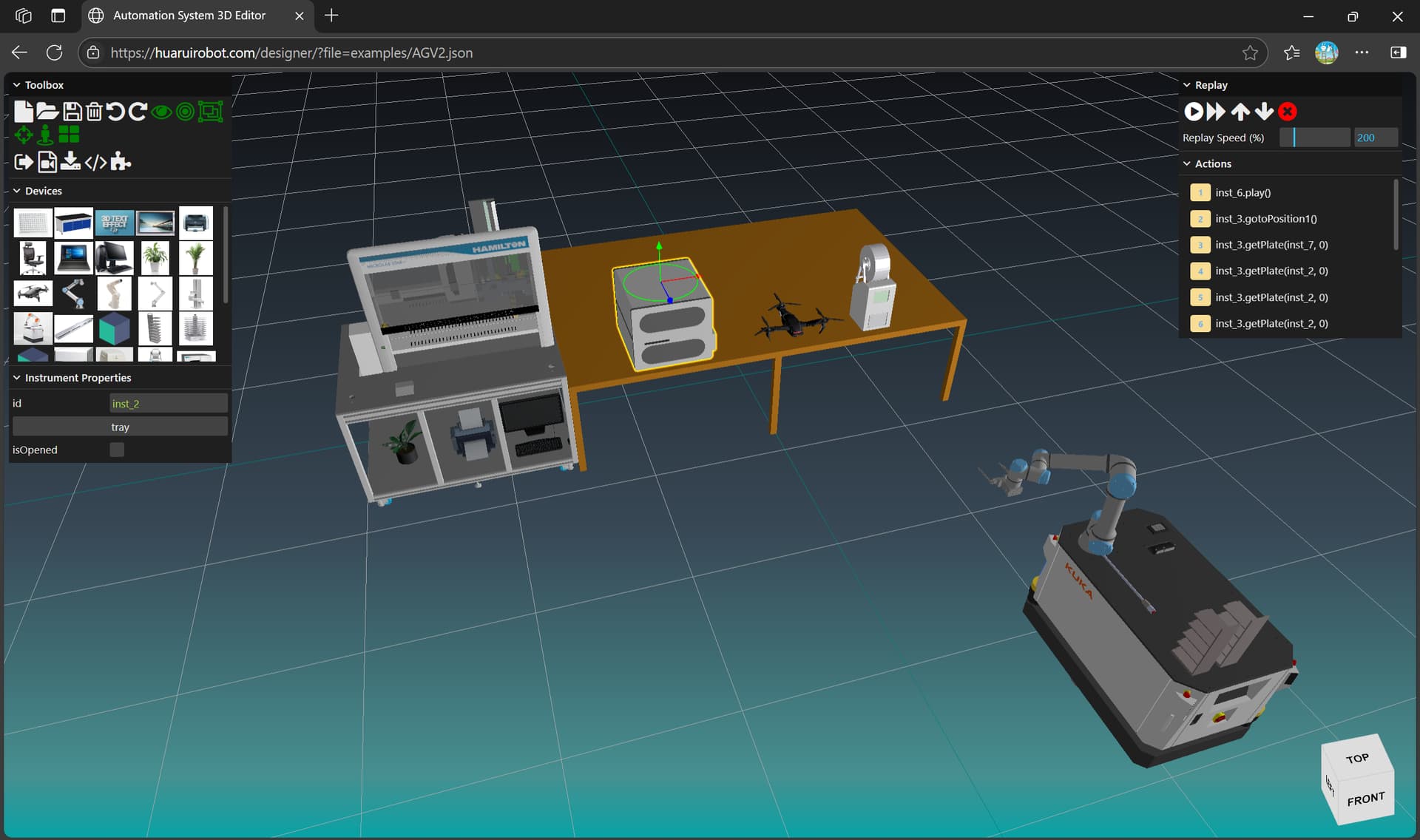Click the video-file record icon
Image resolution: width=1420 pixels, height=840 pixels.
click(x=47, y=162)
